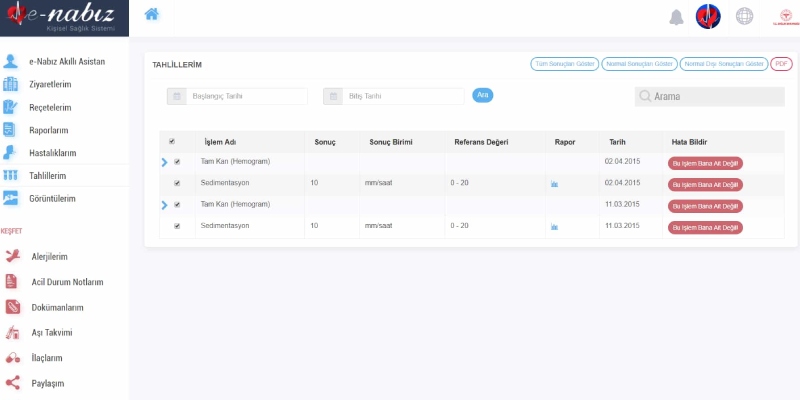The width and height of the screenshot is (800, 400).
Task: Click the Tarih column header
Action: pos(617,142)
